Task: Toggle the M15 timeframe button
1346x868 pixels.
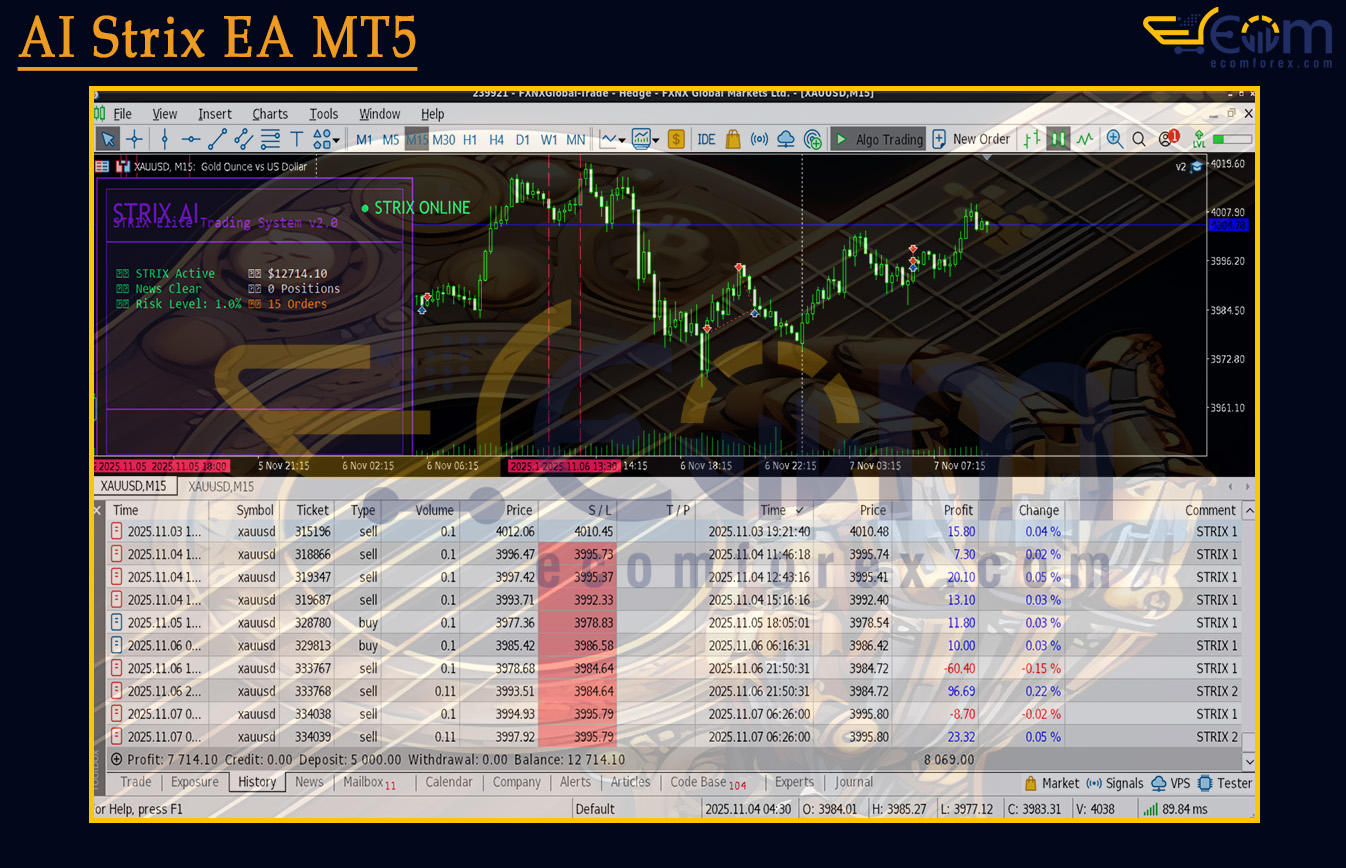Action: pos(418,141)
